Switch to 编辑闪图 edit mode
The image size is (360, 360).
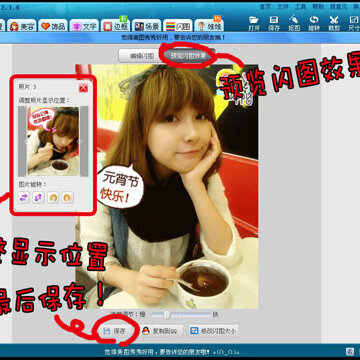[x=141, y=56]
